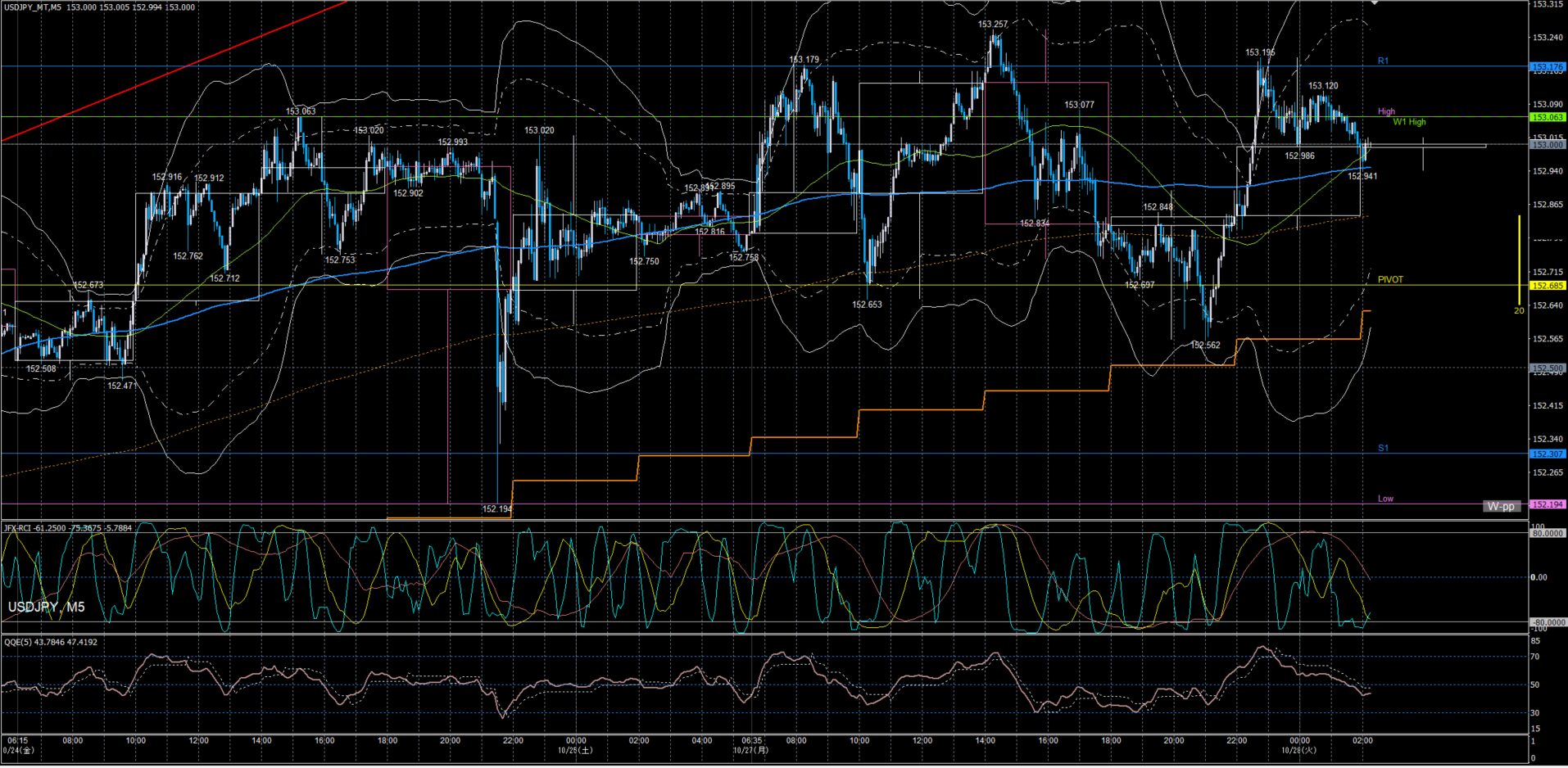This screenshot has width=1568, height=768.
Task: Click the current price 153.000 tag
Action: click(1548, 145)
